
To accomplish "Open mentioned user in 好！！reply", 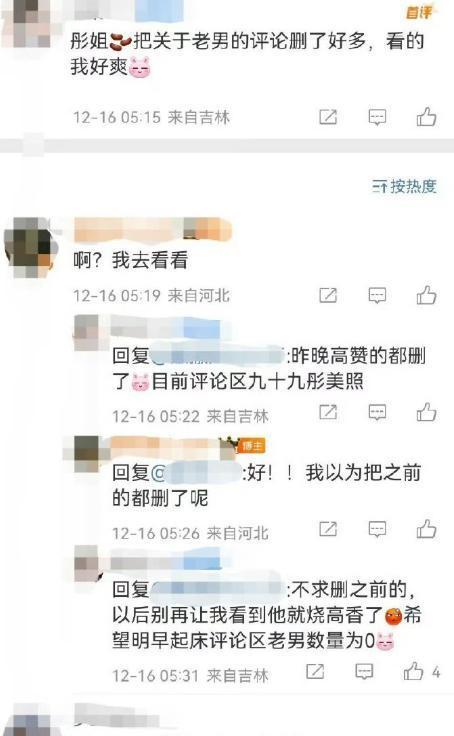I will coord(196,472).
